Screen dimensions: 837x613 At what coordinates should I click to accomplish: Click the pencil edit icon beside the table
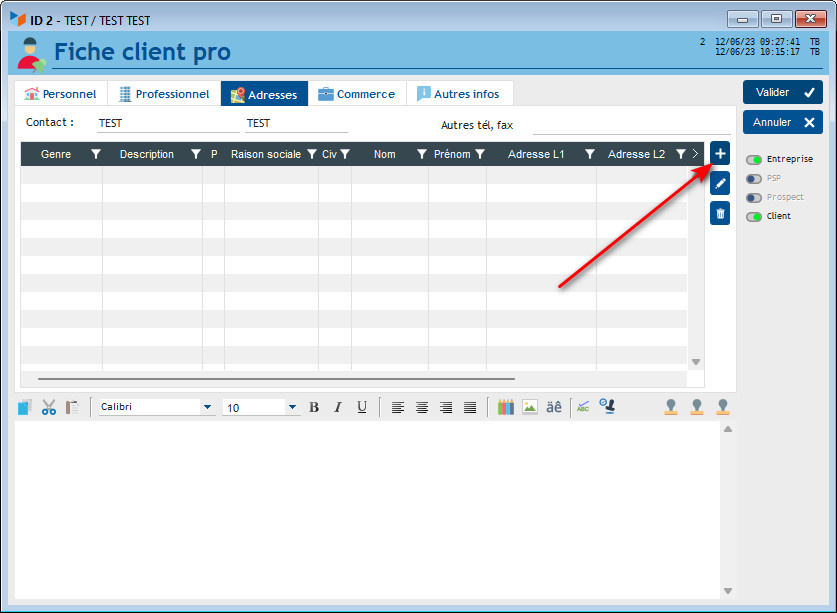(x=720, y=184)
